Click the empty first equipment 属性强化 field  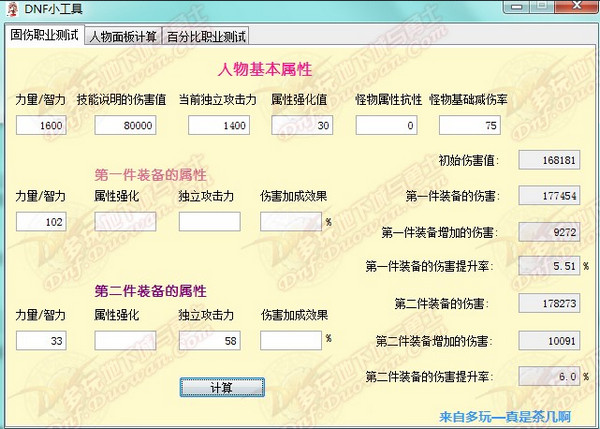(x=126, y=222)
